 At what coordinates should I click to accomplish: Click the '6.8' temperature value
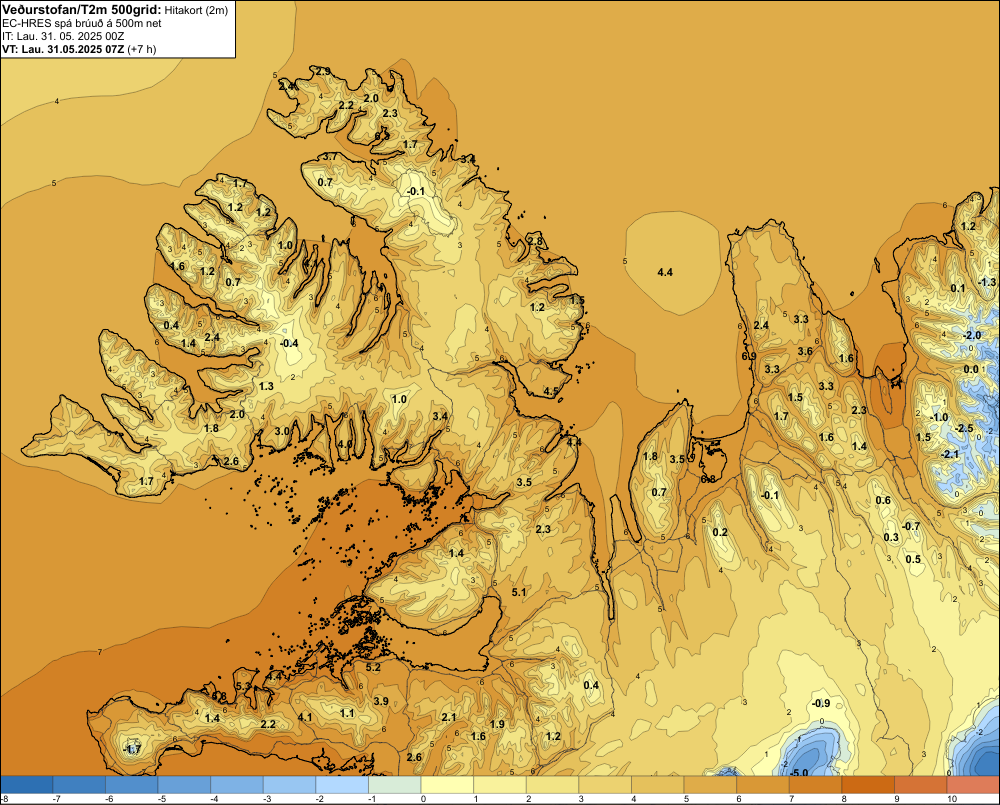point(708,479)
